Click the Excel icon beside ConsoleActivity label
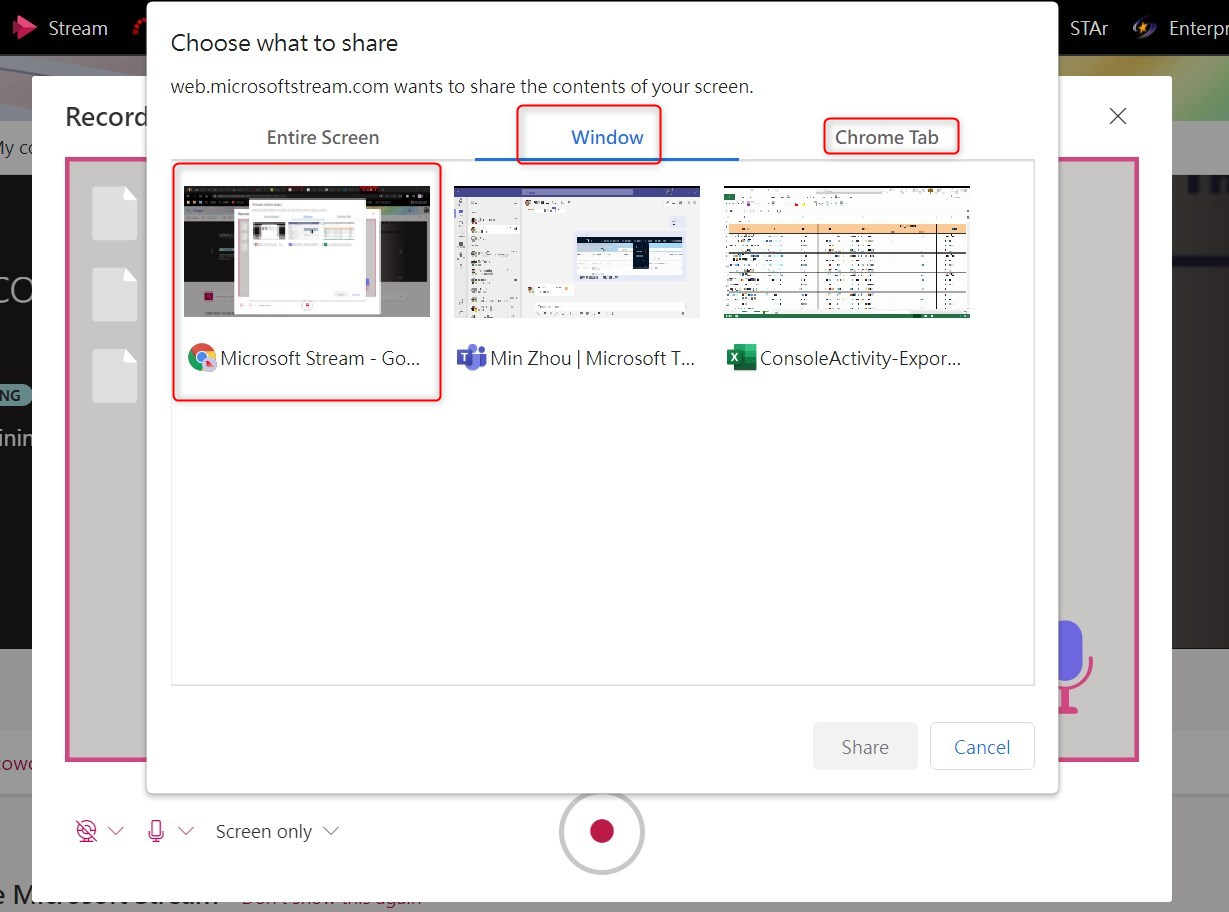This screenshot has width=1229, height=912. point(741,358)
